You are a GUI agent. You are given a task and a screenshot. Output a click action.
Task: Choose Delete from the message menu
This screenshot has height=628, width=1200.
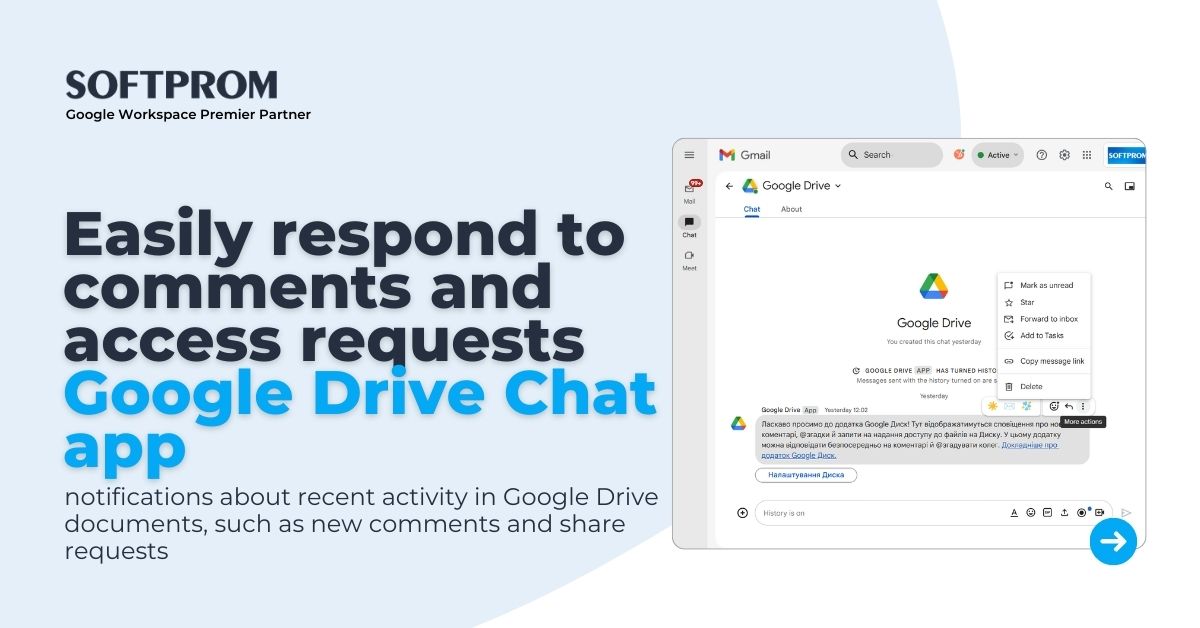1044,386
